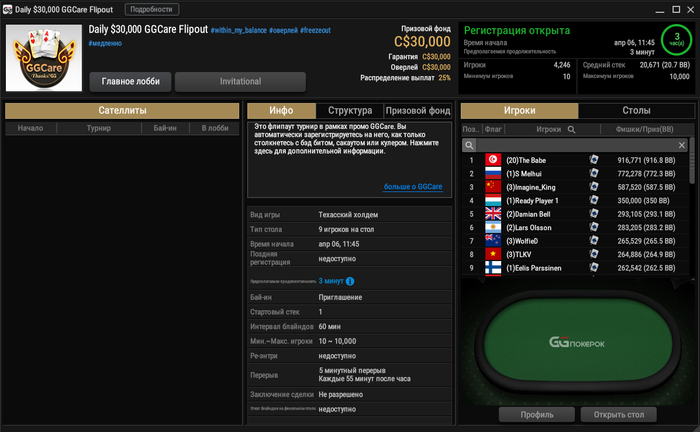This screenshot has height=432, width=700.
Task: Switch to the Столы tab
Action: pos(636,110)
